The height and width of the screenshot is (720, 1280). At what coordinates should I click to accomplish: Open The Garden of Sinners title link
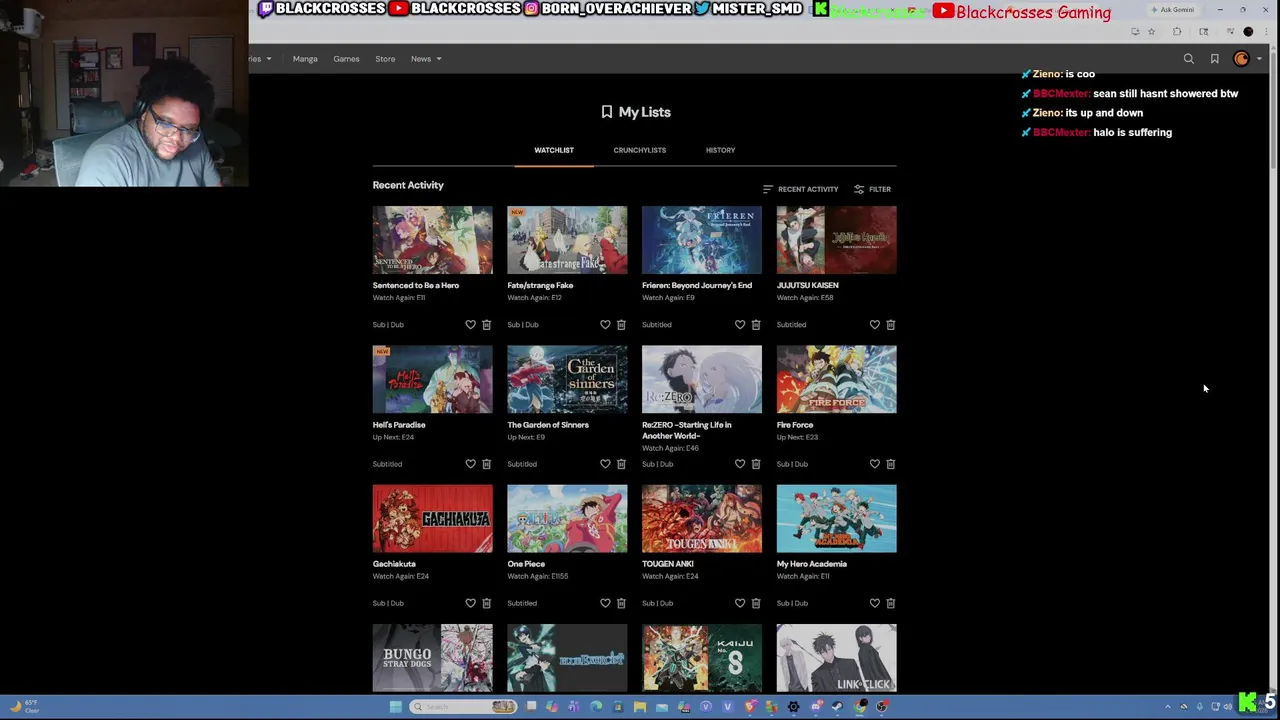[x=548, y=425]
